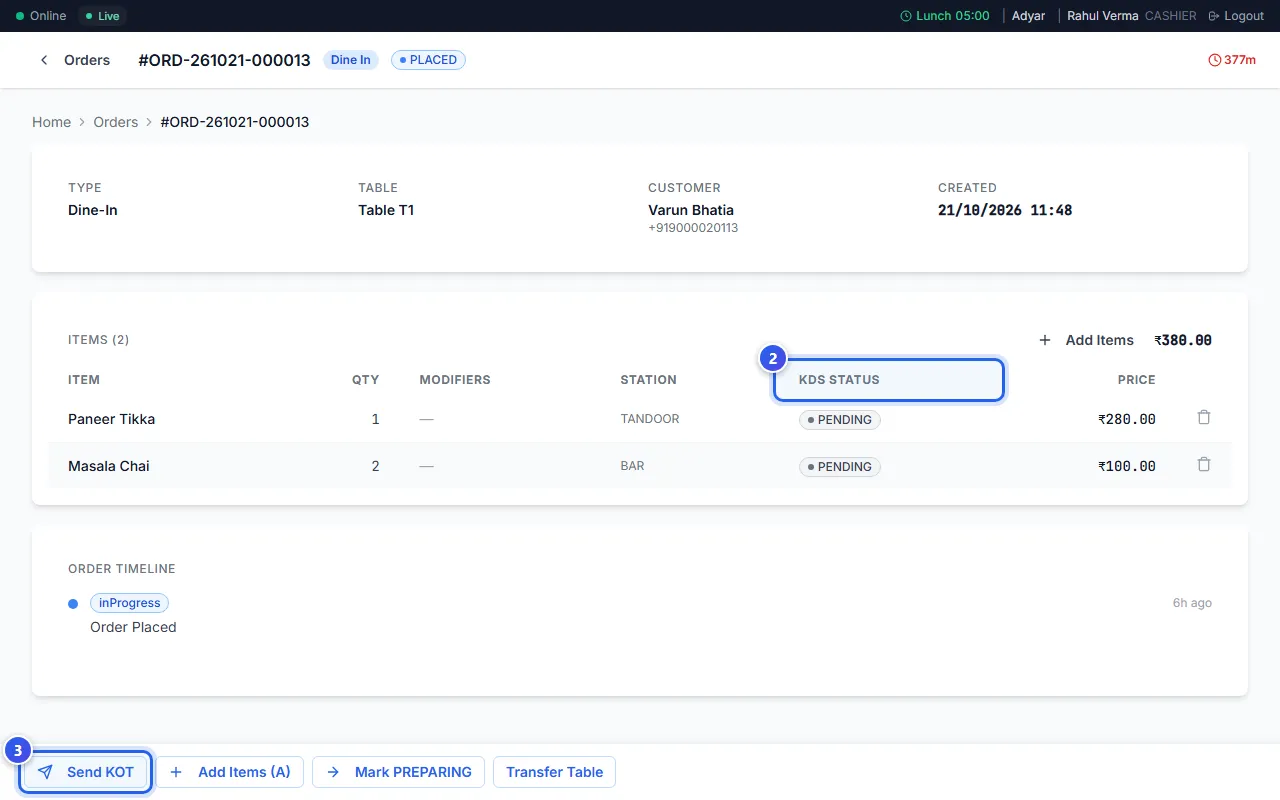Screen dimensions: 1280x800
Task: Click the paper plane icon on Send KOT
Action: (x=45, y=772)
